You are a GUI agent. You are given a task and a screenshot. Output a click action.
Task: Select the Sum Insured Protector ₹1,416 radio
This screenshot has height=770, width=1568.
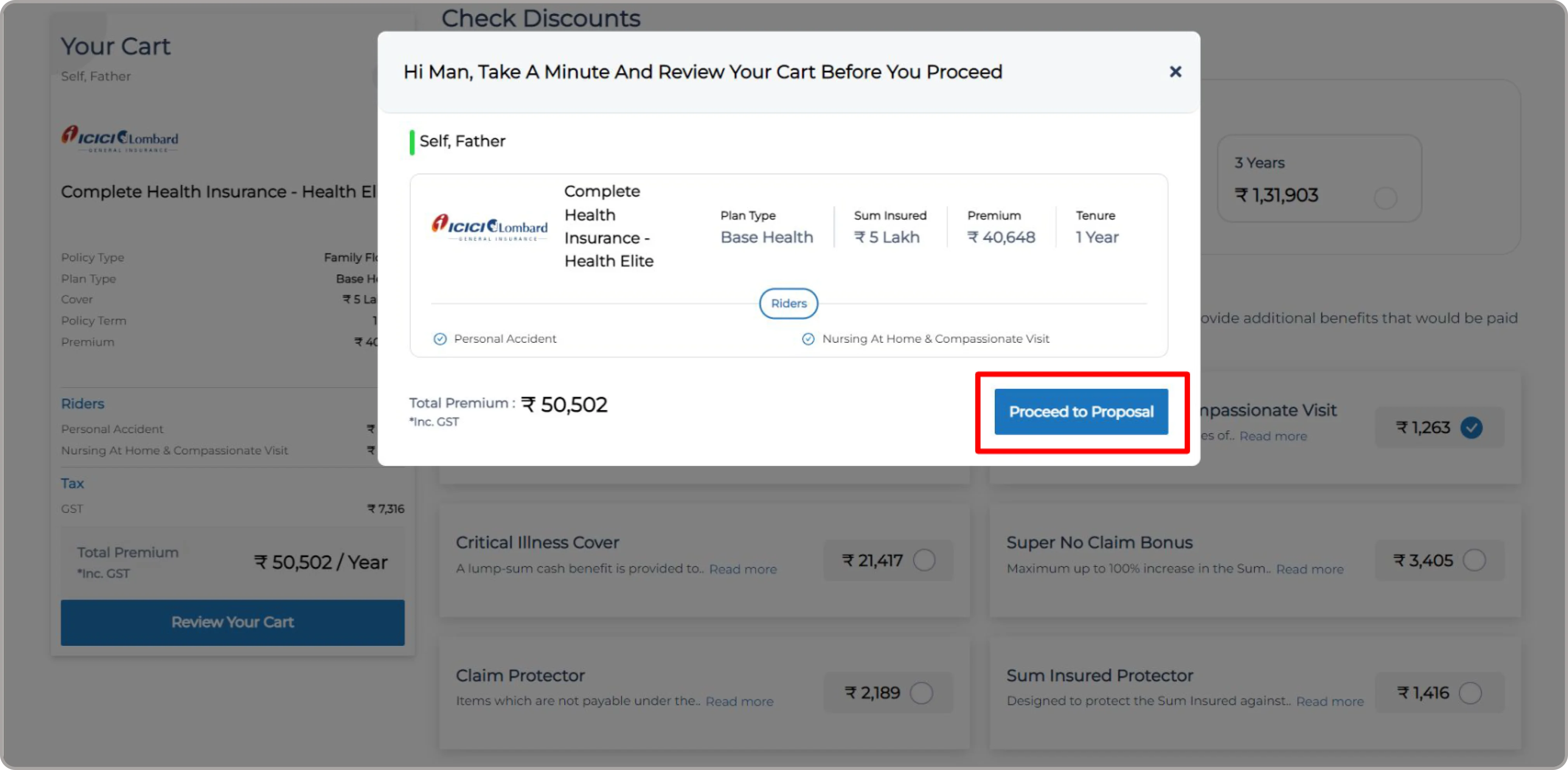click(x=1470, y=693)
